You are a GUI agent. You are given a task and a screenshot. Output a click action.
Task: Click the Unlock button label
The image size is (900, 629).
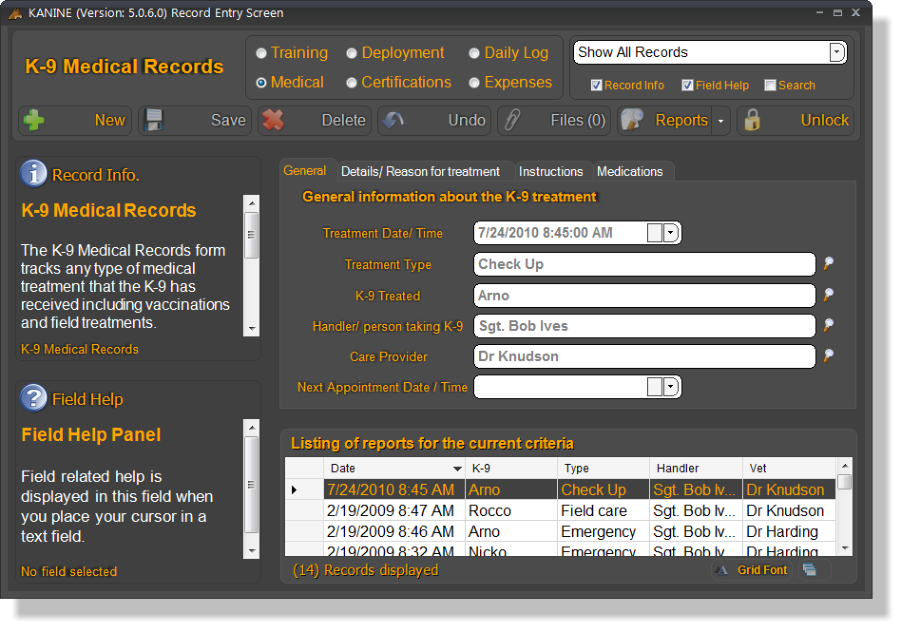(824, 120)
